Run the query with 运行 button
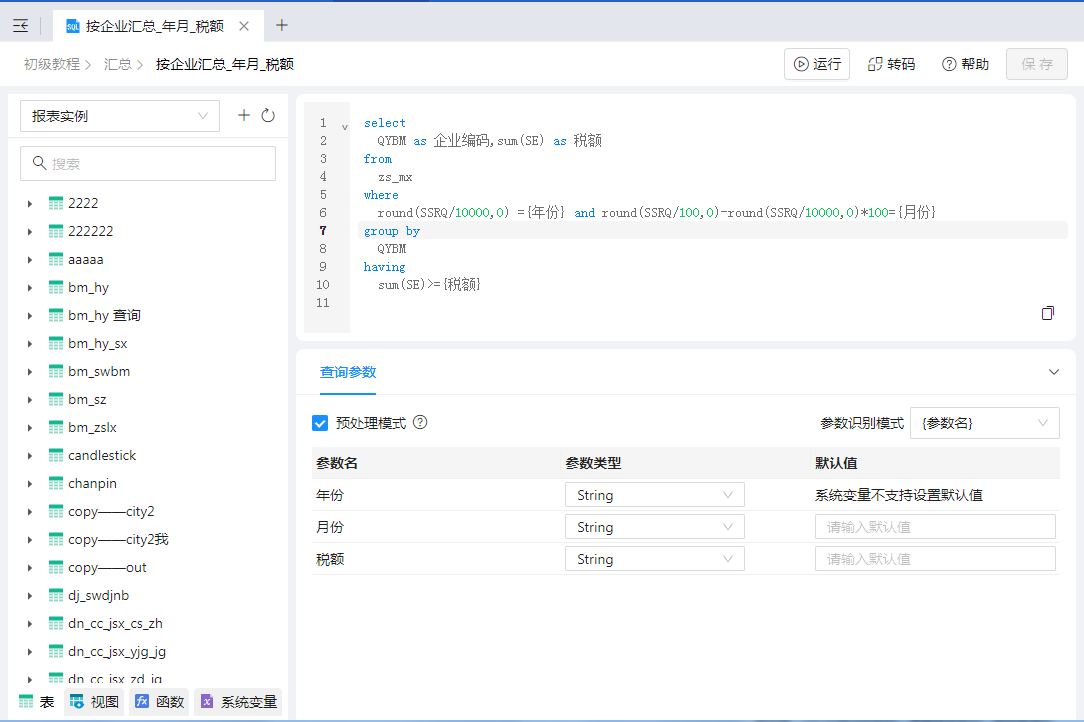The image size is (1084, 722). 817,64
